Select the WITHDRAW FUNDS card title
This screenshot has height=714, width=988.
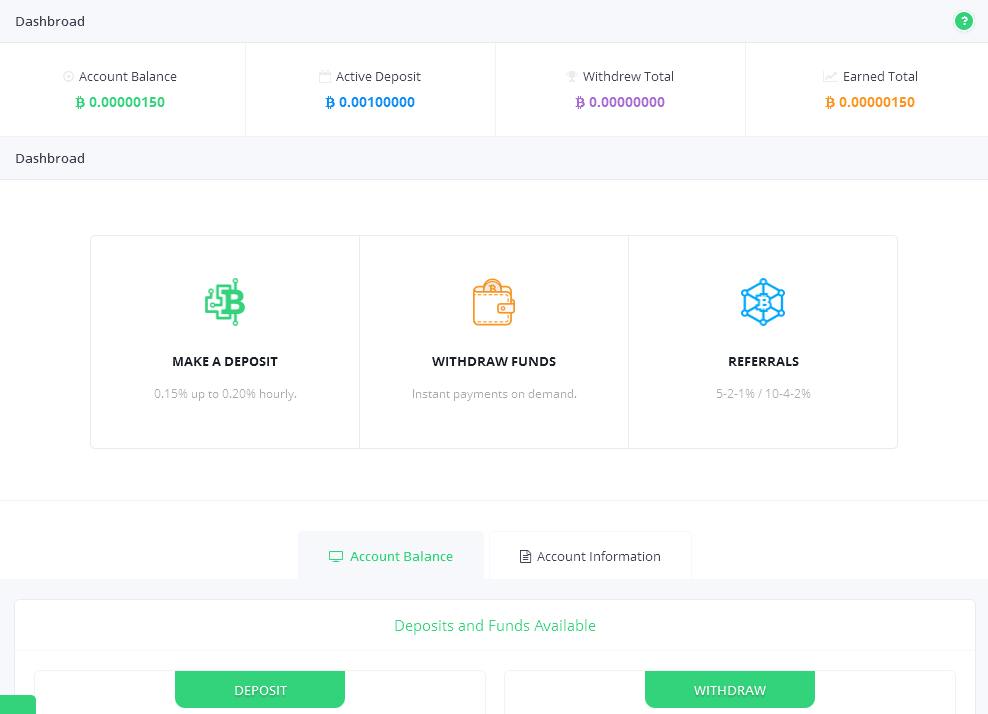[494, 361]
